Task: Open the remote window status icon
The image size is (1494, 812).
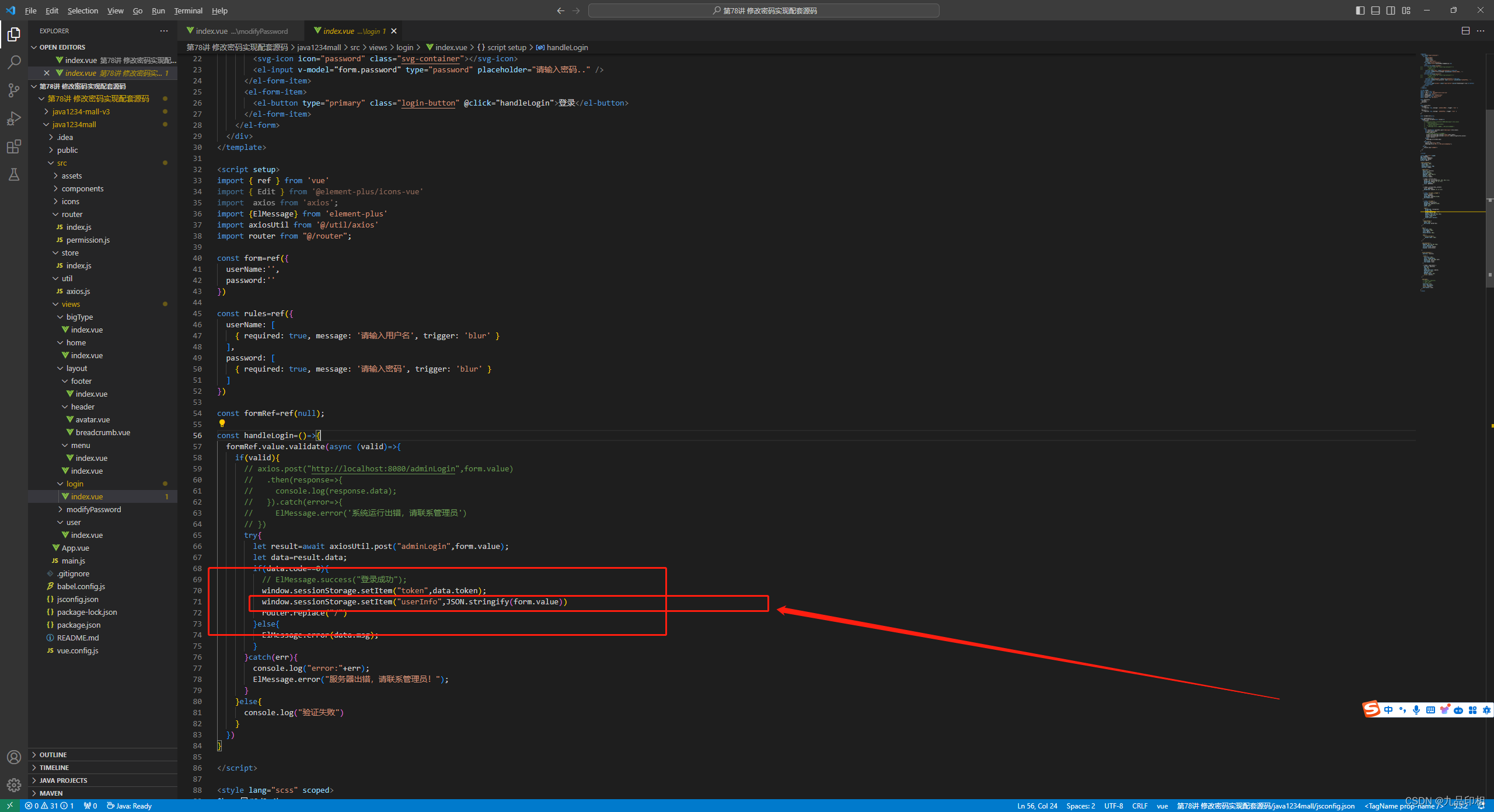Action: point(10,806)
